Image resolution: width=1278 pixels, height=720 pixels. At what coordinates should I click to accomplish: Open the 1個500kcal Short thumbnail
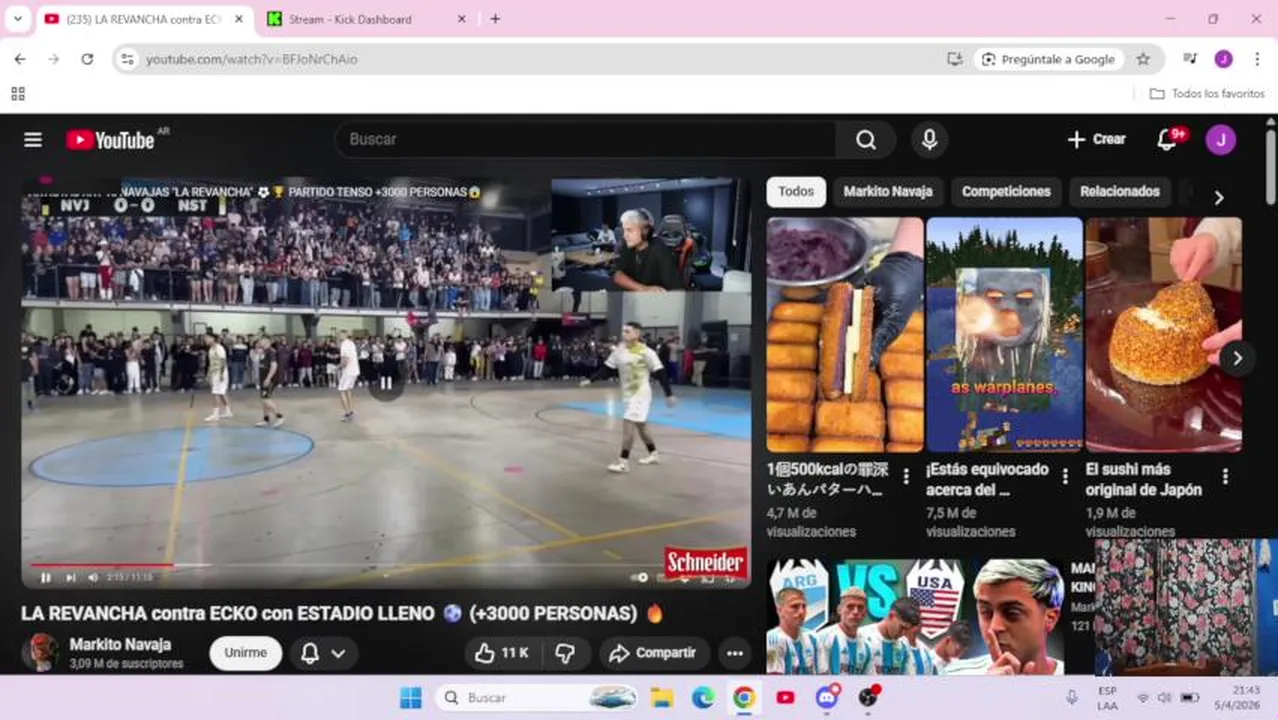click(845, 335)
